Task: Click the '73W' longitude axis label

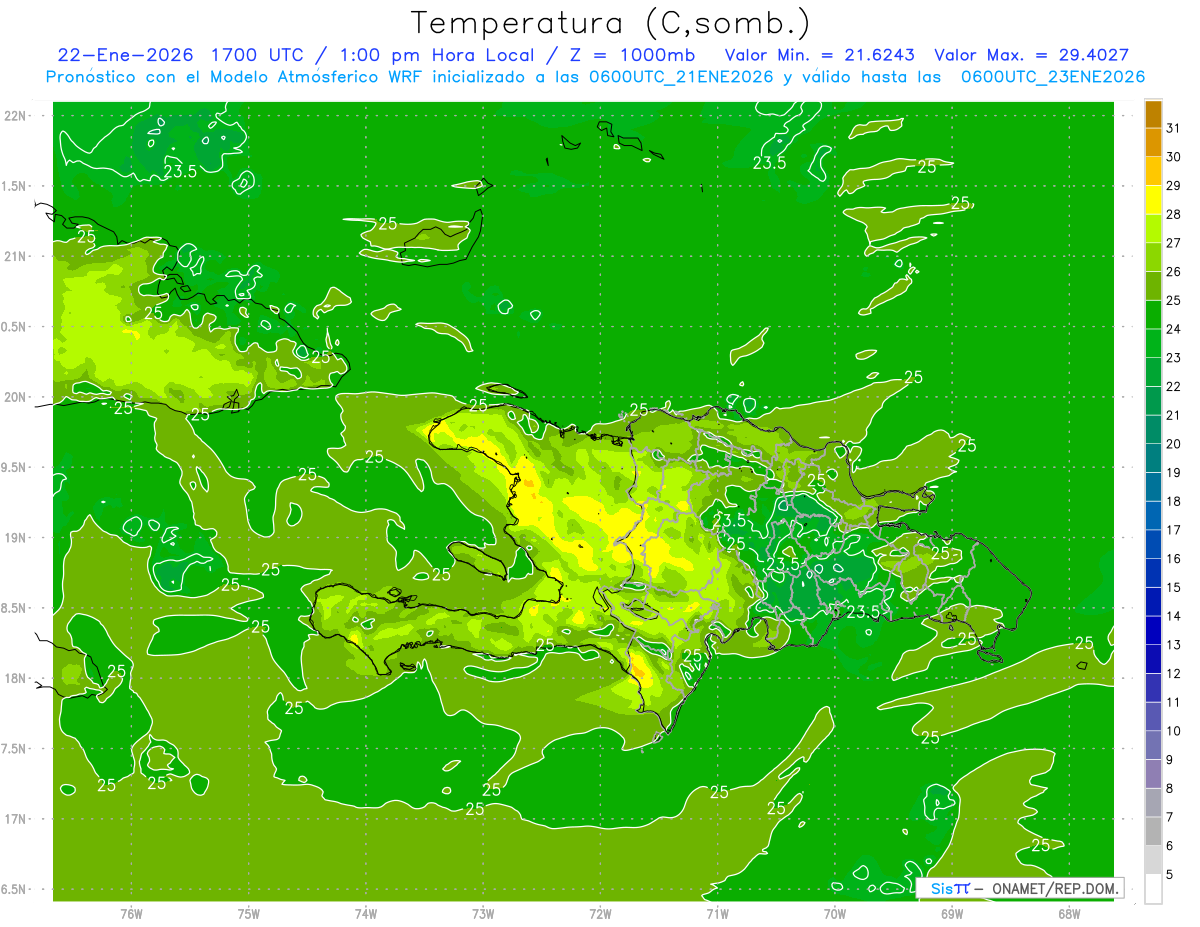Action: [483, 914]
